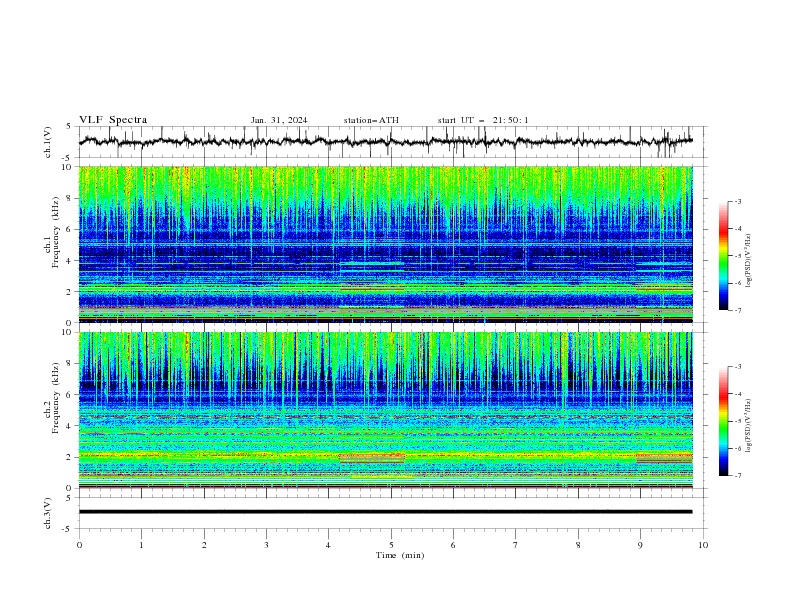Select the date "Jan. 31, 2024"
The image size is (792, 612).
pyautogui.click(x=279, y=120)
